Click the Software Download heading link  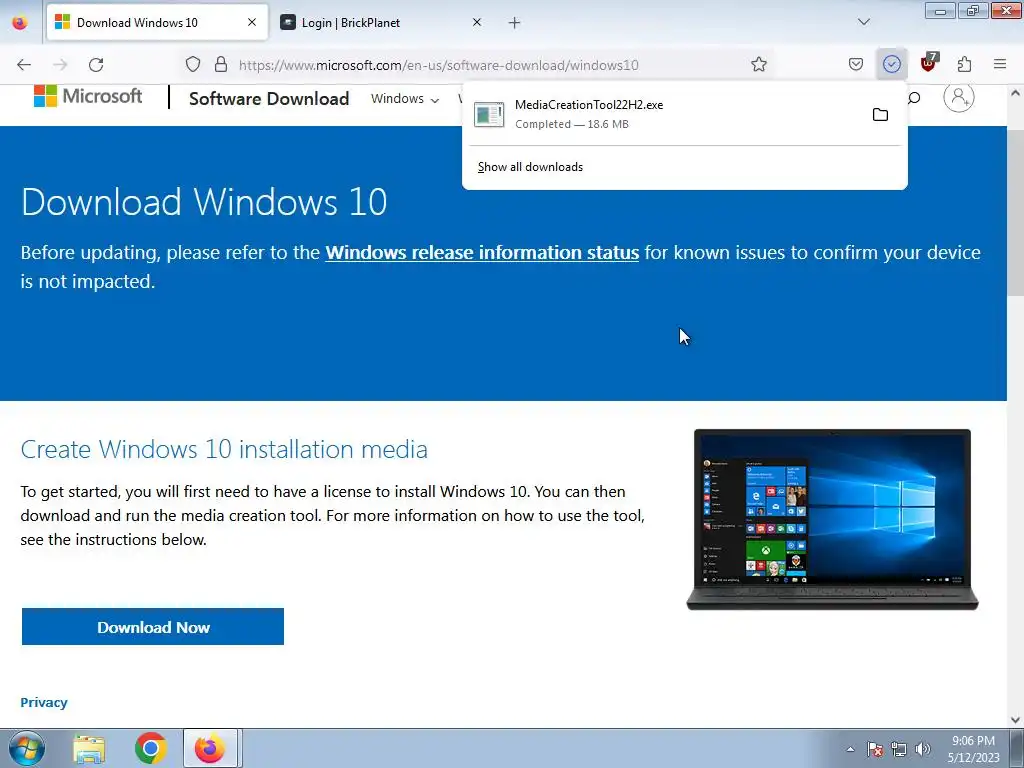coord(269,99)
